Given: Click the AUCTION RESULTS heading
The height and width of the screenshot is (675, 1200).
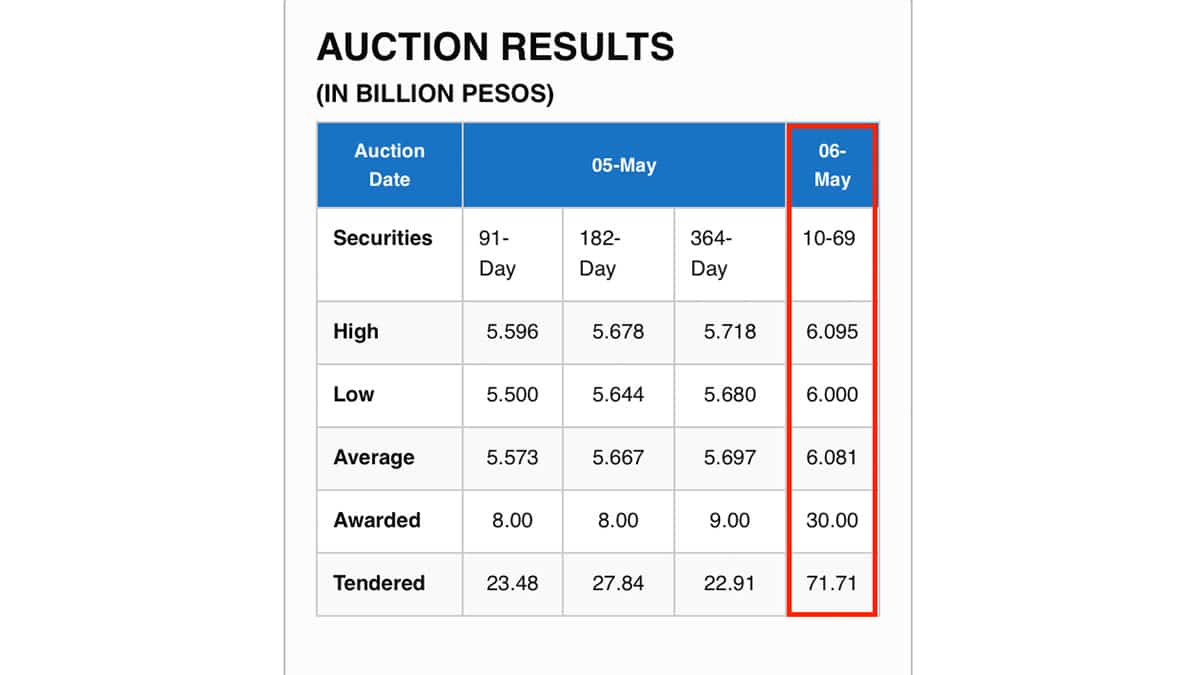Looking at the screenshot, I should click(x=495, y=47).
